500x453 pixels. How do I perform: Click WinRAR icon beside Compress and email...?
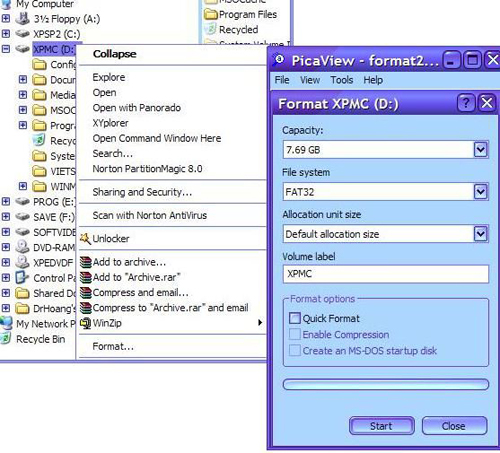[86, 293]
